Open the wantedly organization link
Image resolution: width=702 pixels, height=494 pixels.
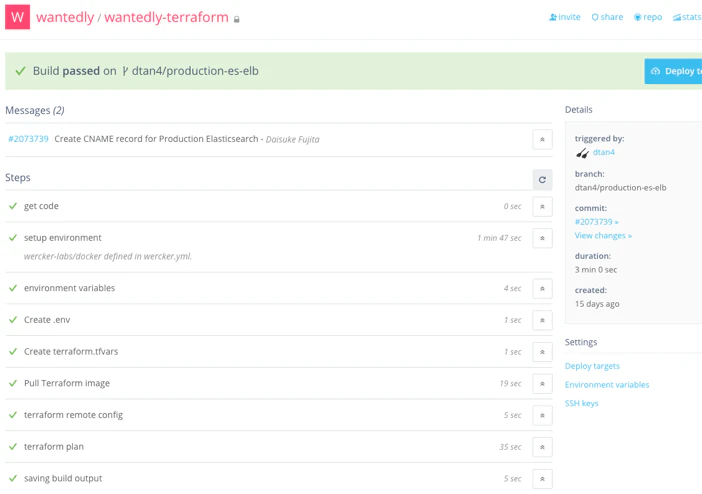65,17
